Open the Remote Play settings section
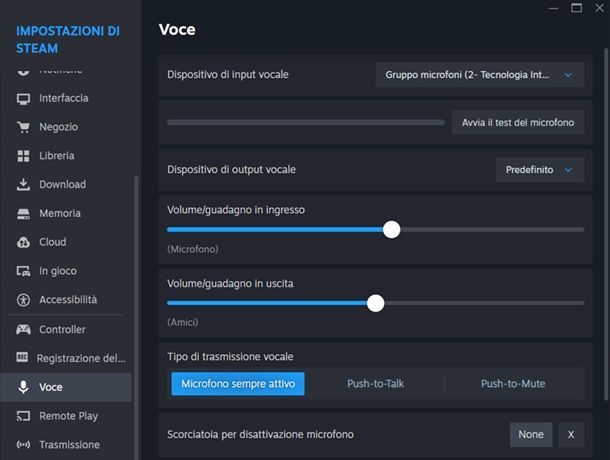This screenshot has width=610, height=460. (66, 416)
